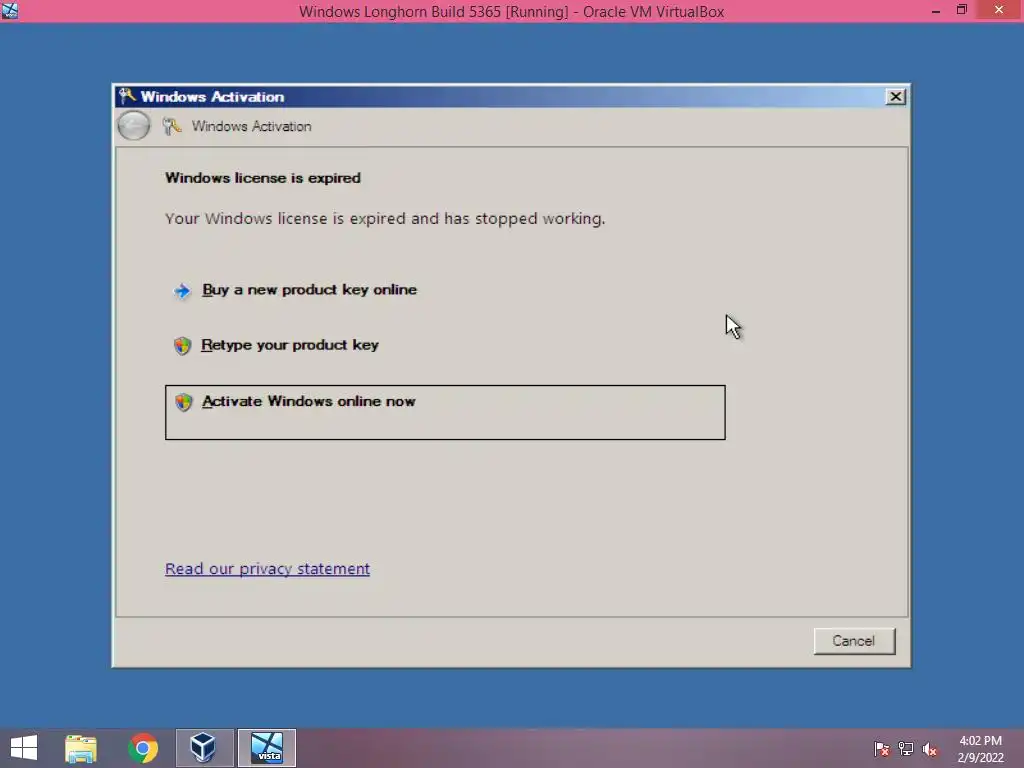Click the network tray icon
Screen dimensions: 1024x768
point(906,748)
